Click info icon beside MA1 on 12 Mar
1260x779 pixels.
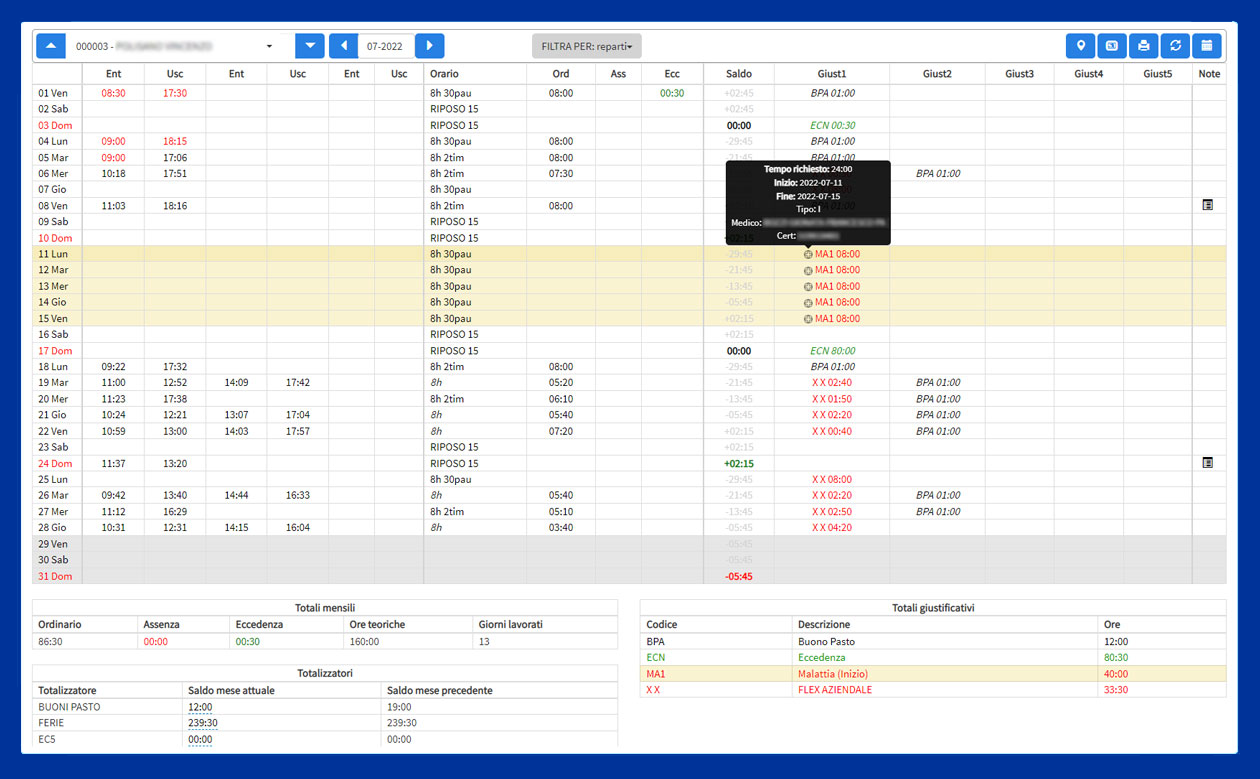[x=808, y=270]
